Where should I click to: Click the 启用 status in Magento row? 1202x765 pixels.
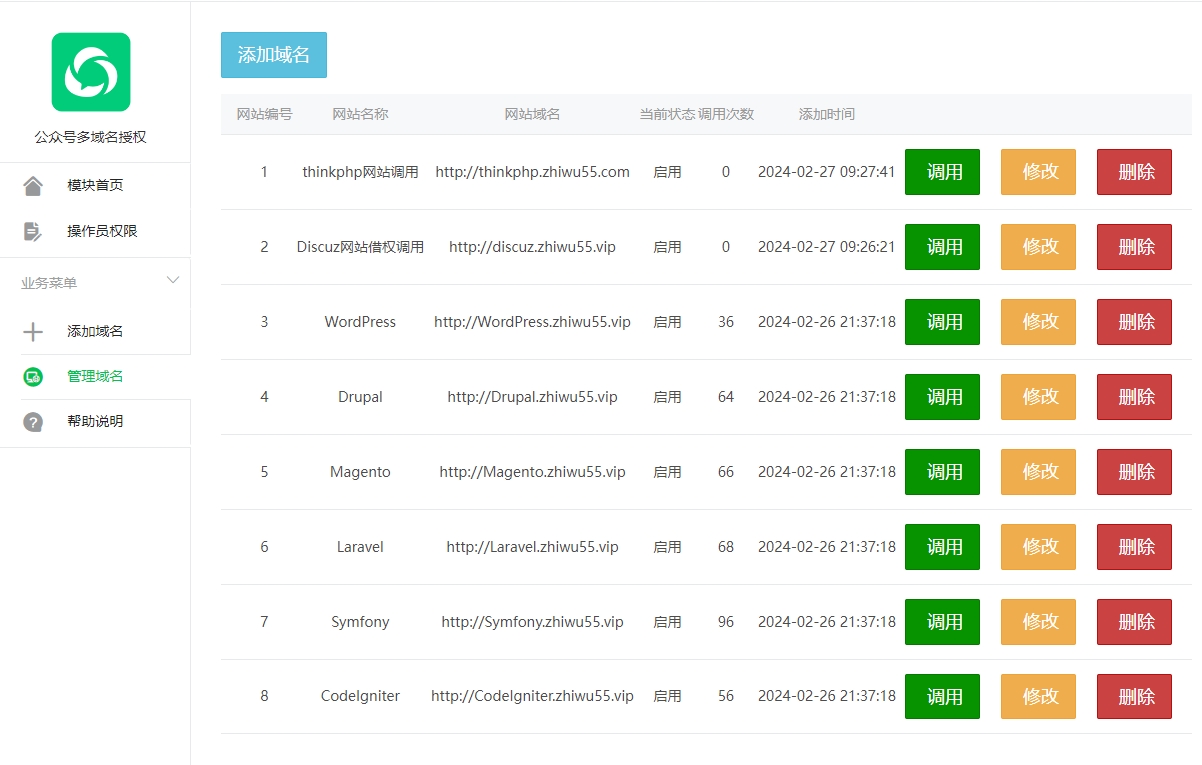(667, 472)
